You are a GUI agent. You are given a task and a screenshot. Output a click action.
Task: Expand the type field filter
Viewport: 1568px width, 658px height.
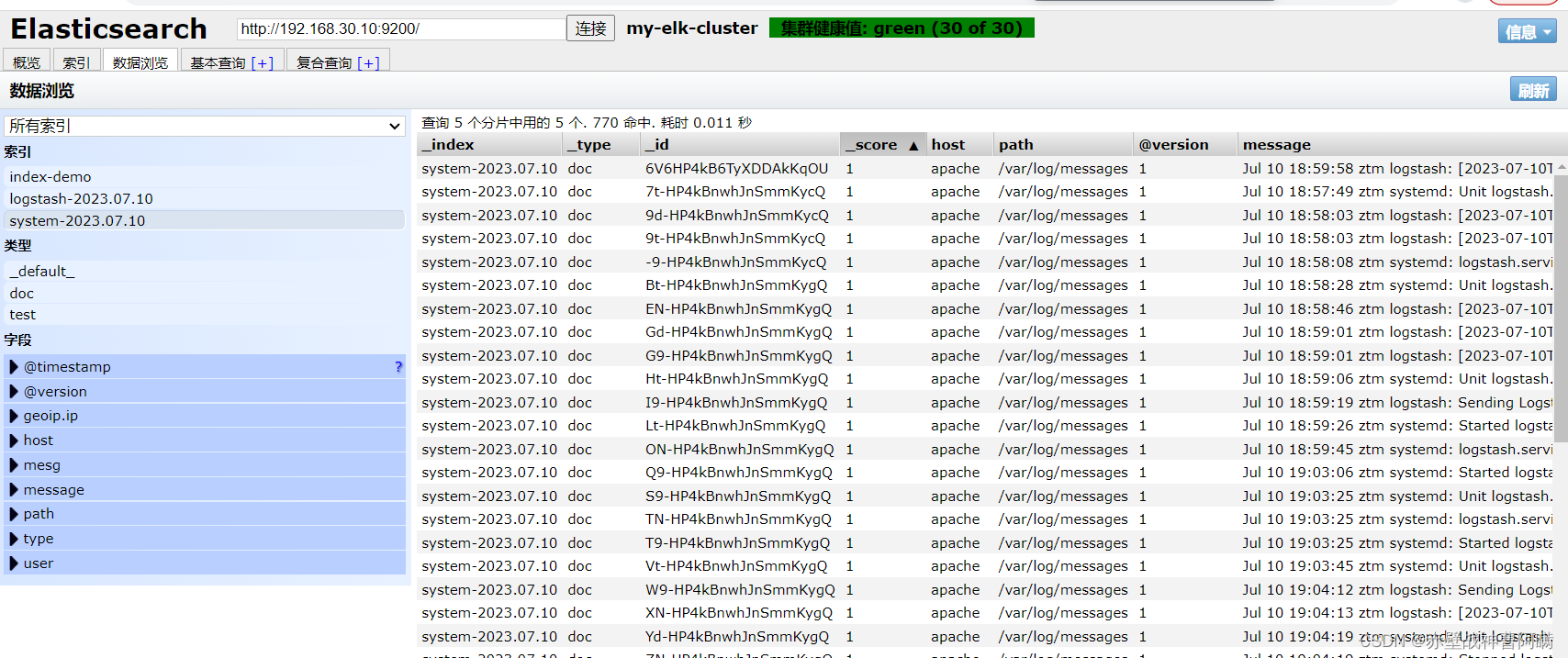(x=14, y=539)
